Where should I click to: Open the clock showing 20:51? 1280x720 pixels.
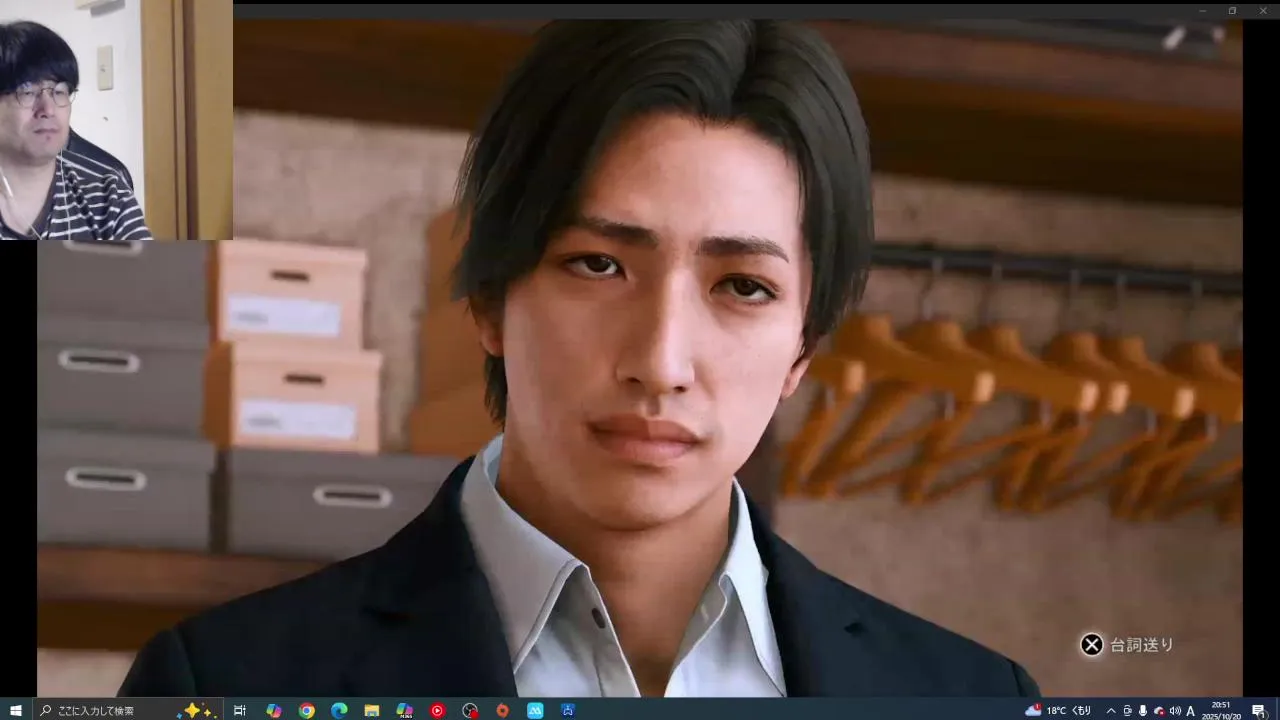coord(1221,710)
